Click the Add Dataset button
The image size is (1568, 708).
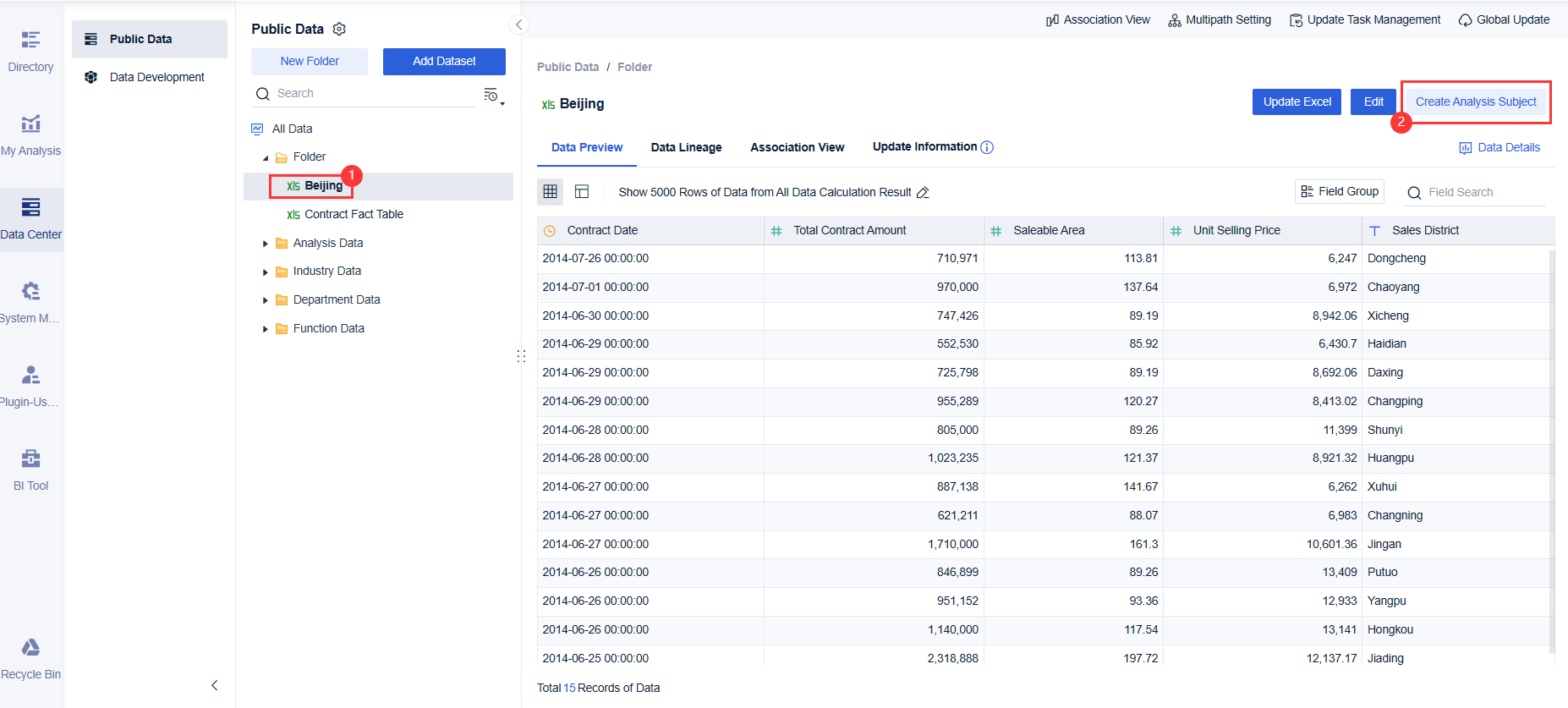click(444, 62)
